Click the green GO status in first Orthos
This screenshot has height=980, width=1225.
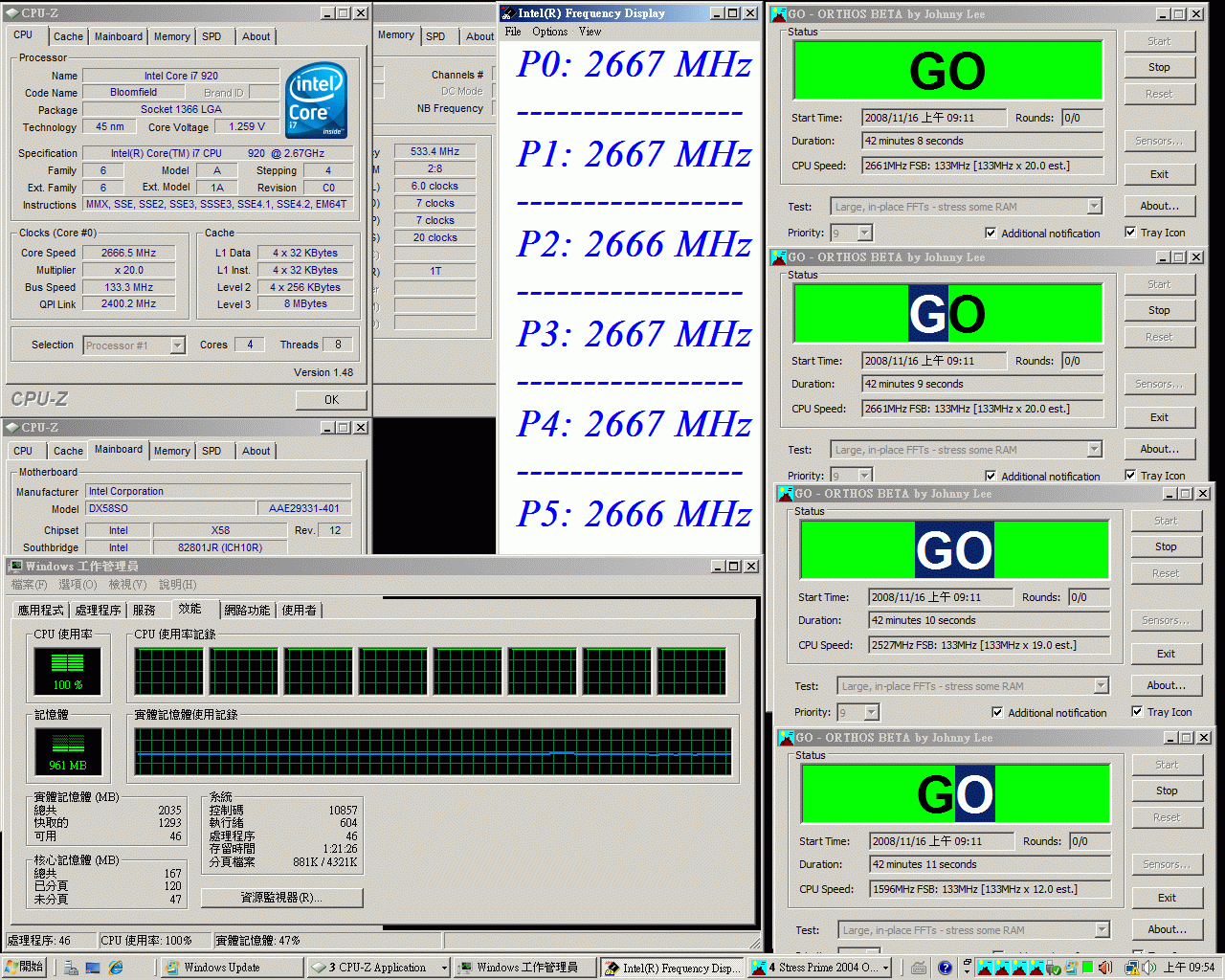[947, 71]
